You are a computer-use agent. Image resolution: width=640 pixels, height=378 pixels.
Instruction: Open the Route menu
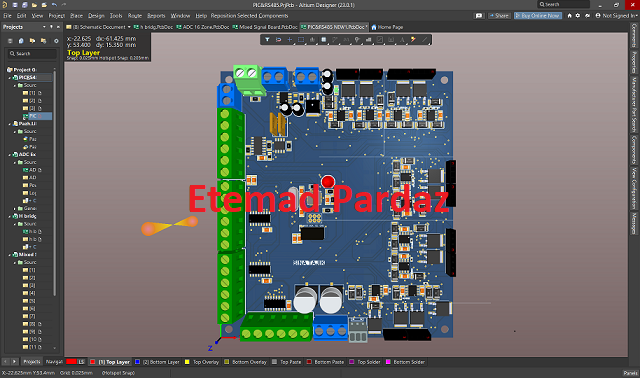(135, 16)
